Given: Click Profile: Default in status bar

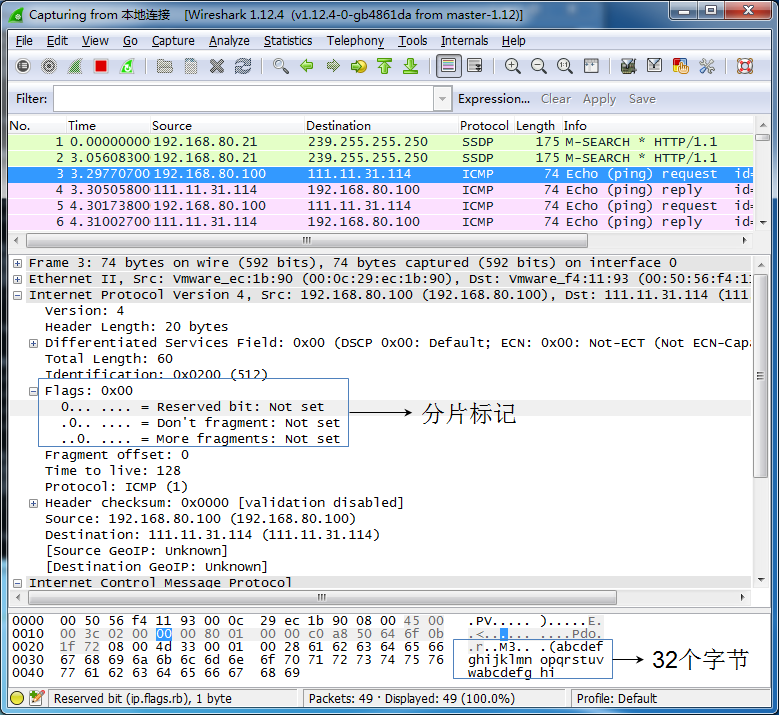Looking at the screenshot, I should pyautogui.click(x=617, y=698).
